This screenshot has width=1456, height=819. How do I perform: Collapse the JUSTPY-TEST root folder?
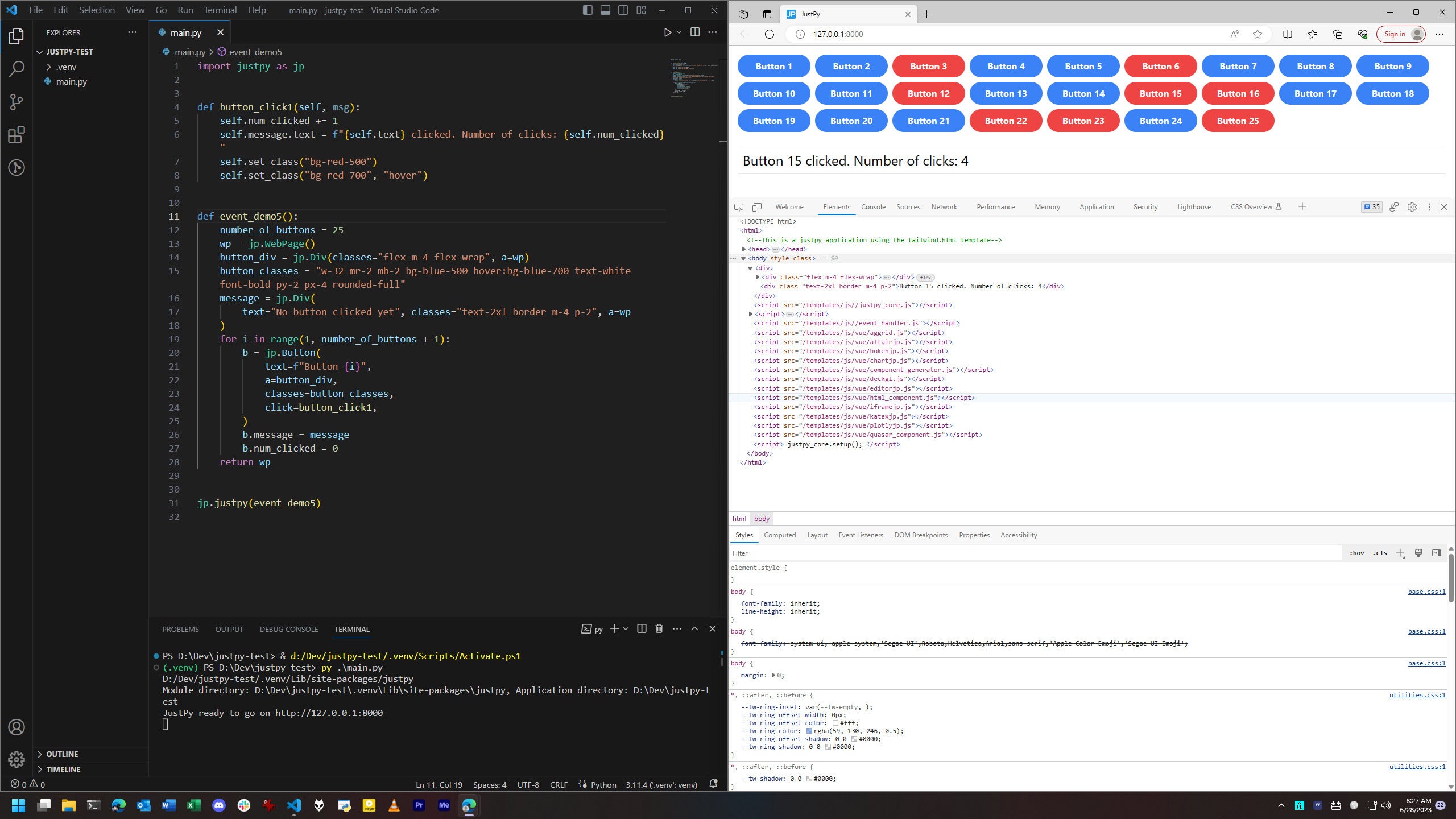(39, 52)
